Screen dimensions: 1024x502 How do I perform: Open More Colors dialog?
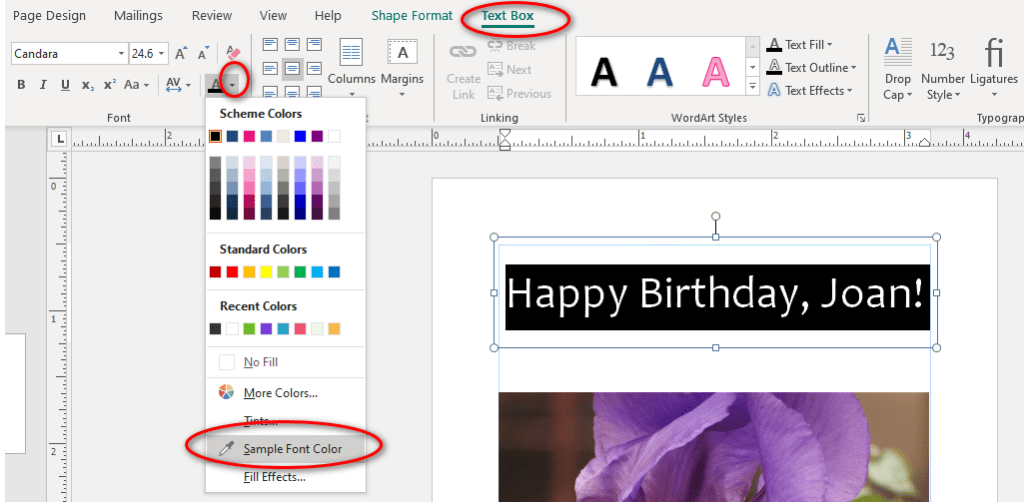[x=280, y=393]
